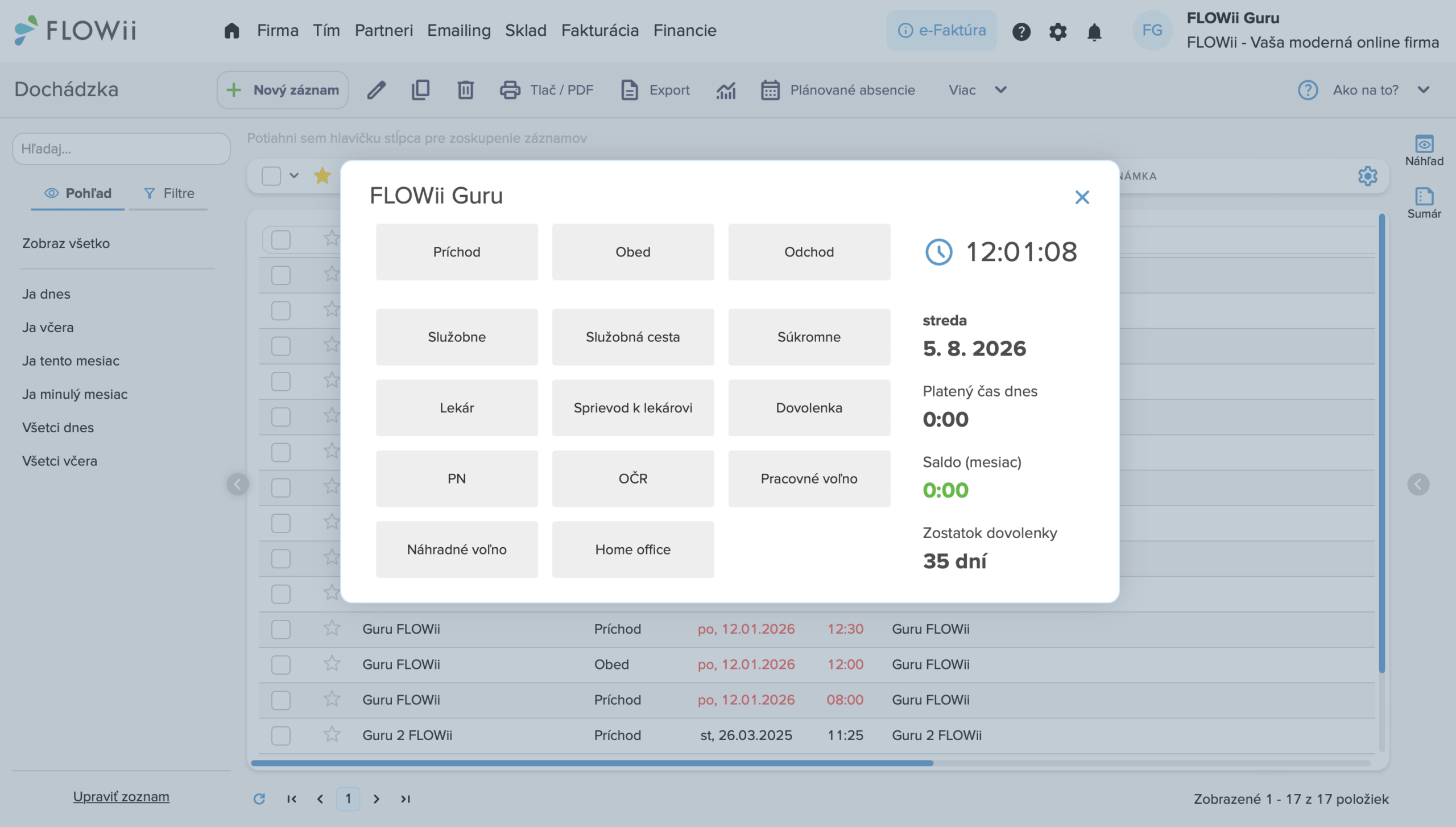This screenshot has height=827, width=1456.
Task: Open the Emailing menu
Action: coord(459,31)
